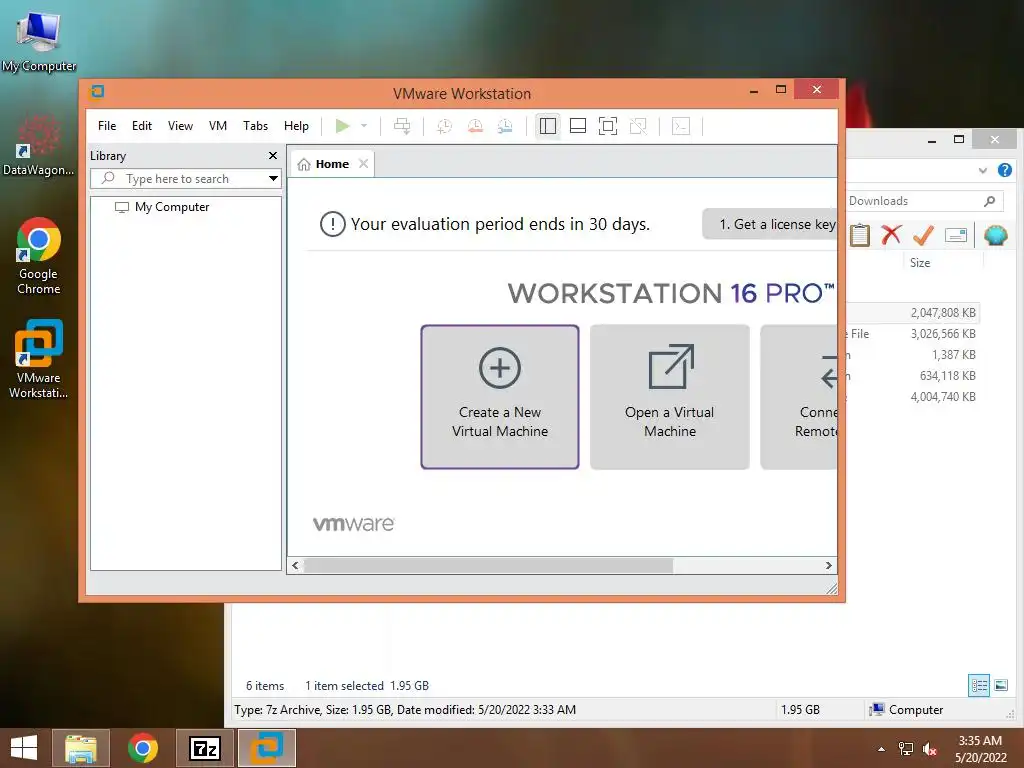This screenshot has width=1024, height=768.
Task: Open VMware Workstation desktop shortcut
Action: tap(39, 359)
